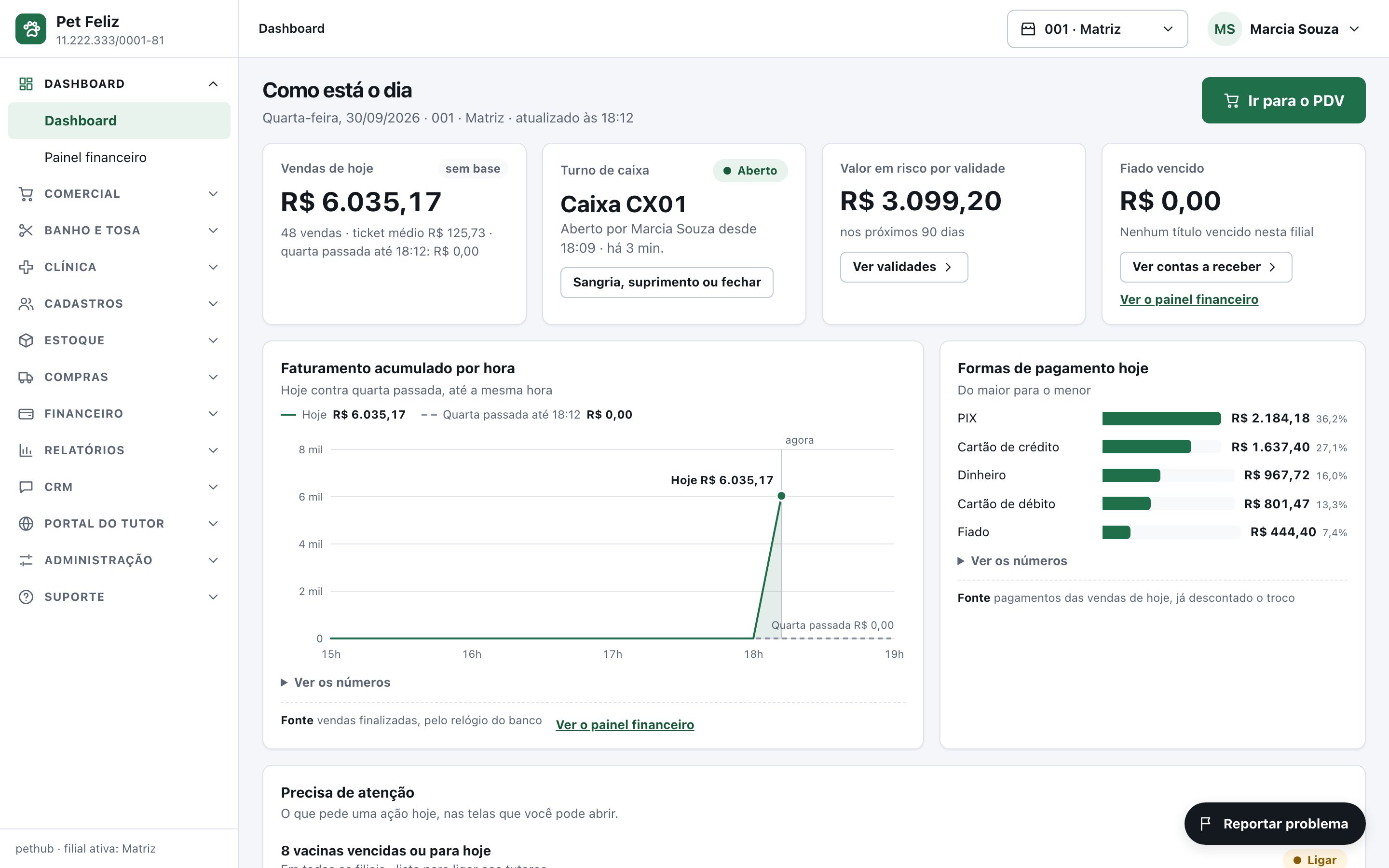
Task: Click the Financeiro card icon
Action: point(26,414)
